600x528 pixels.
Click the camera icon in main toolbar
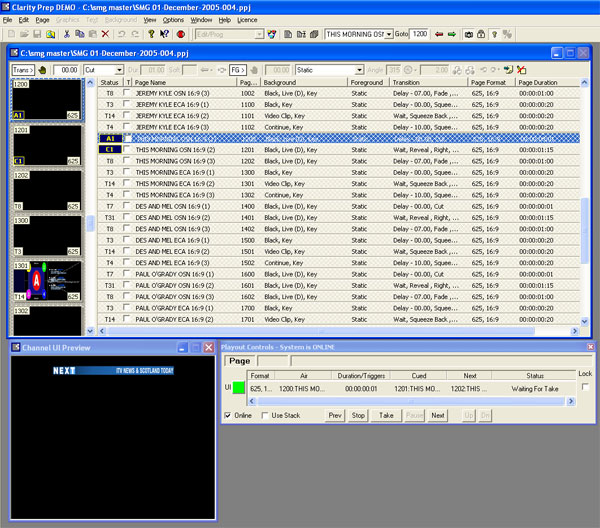click(x=468, y=34)
